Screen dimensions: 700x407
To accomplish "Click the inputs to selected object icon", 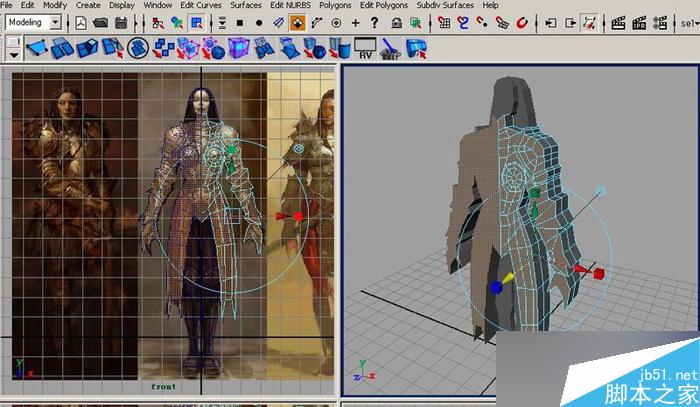I will [x=551, y=23].
